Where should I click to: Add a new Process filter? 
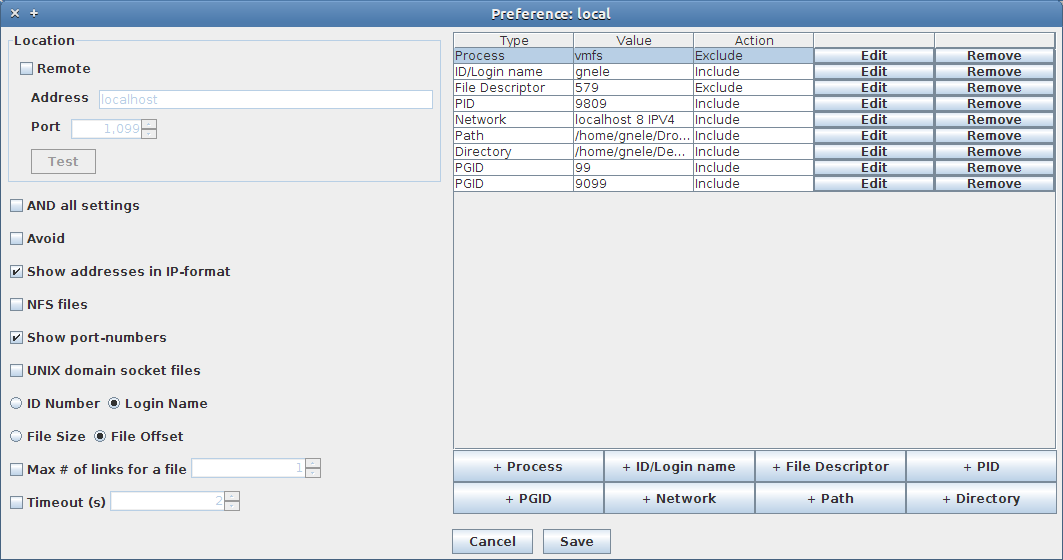[528, 466]
